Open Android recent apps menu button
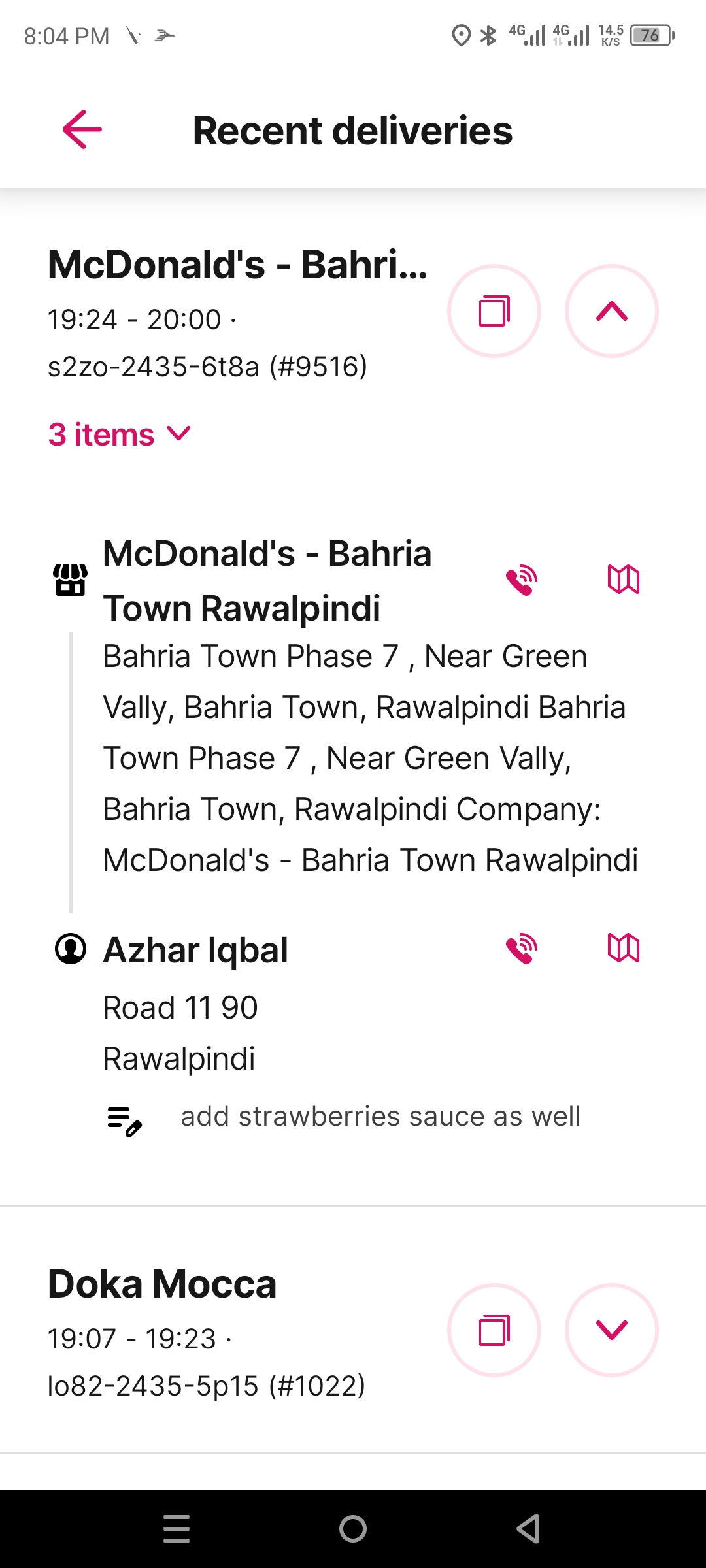The width and height of the screenshot is (706, 1568). click(176, 1529)
